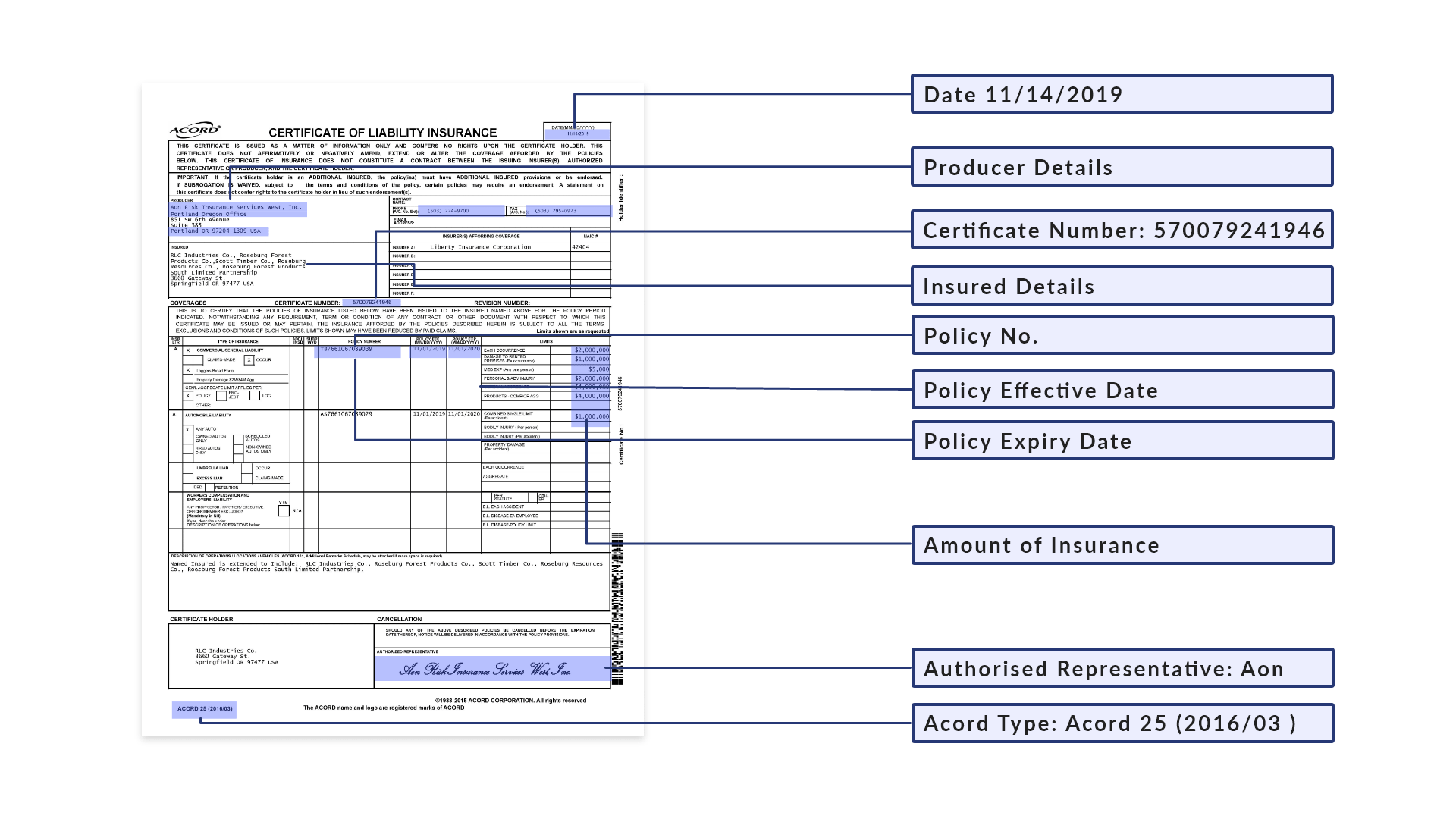The width and height of the screenshot is (1456, 819).
Task: Click the ACORD 25 form version icon
Action: (204, 707)
